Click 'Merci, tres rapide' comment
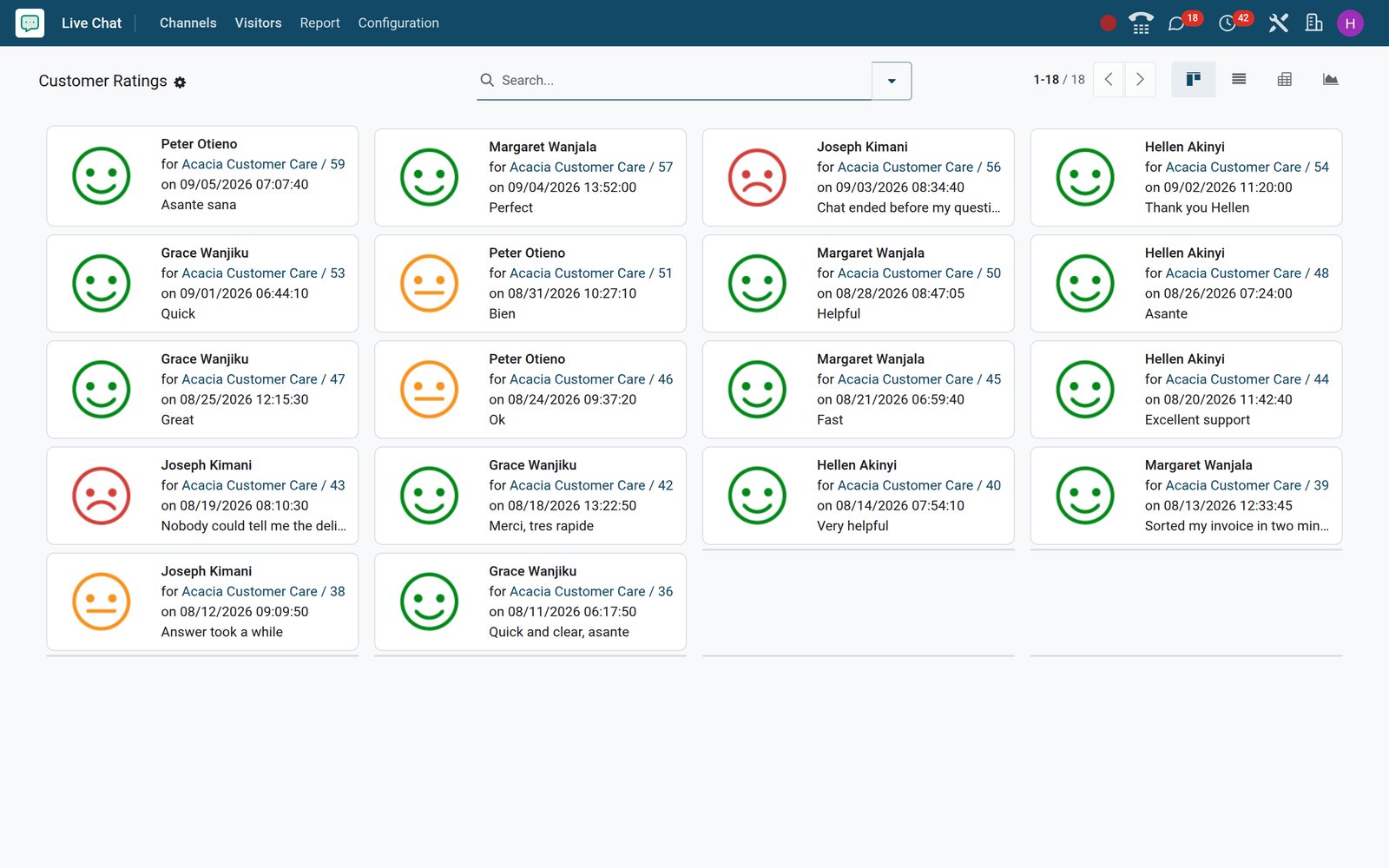Screen dimensions: 1389x868 [x=541, y=525]
